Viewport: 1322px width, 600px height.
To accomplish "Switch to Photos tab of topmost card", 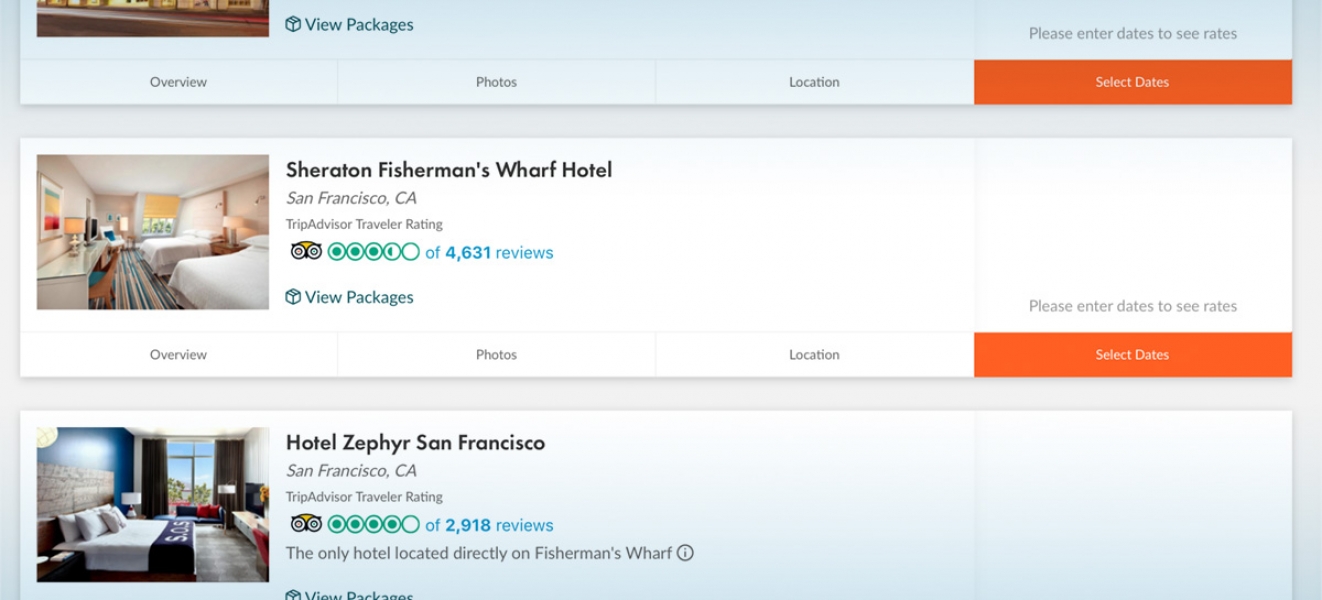I will 496,82.
